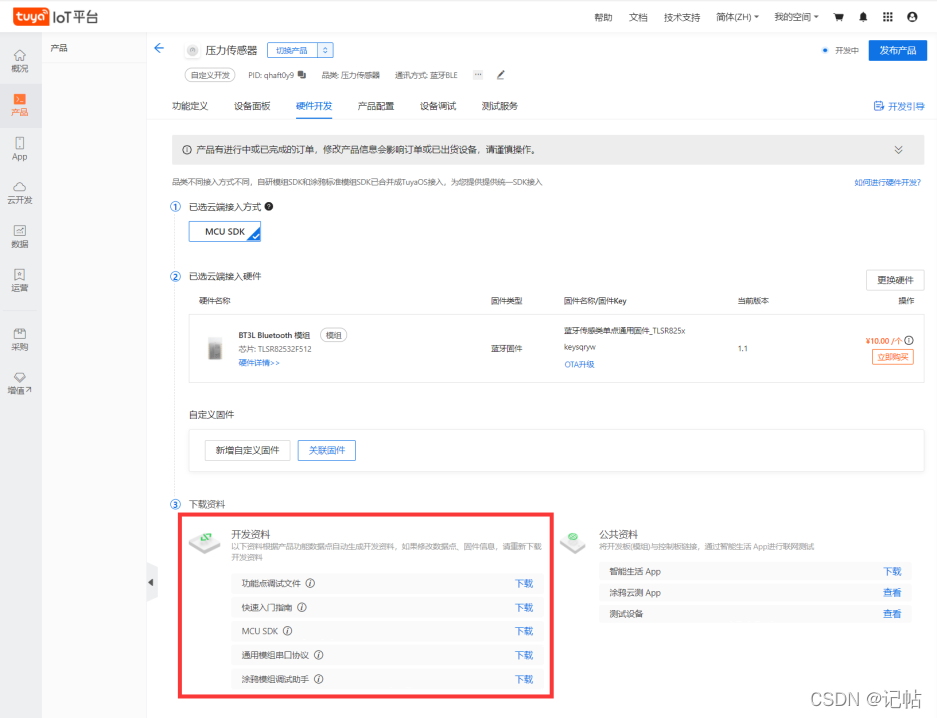Click the 更换硬件 button
This screenshot has width=937, height=718.
point(895,280)
